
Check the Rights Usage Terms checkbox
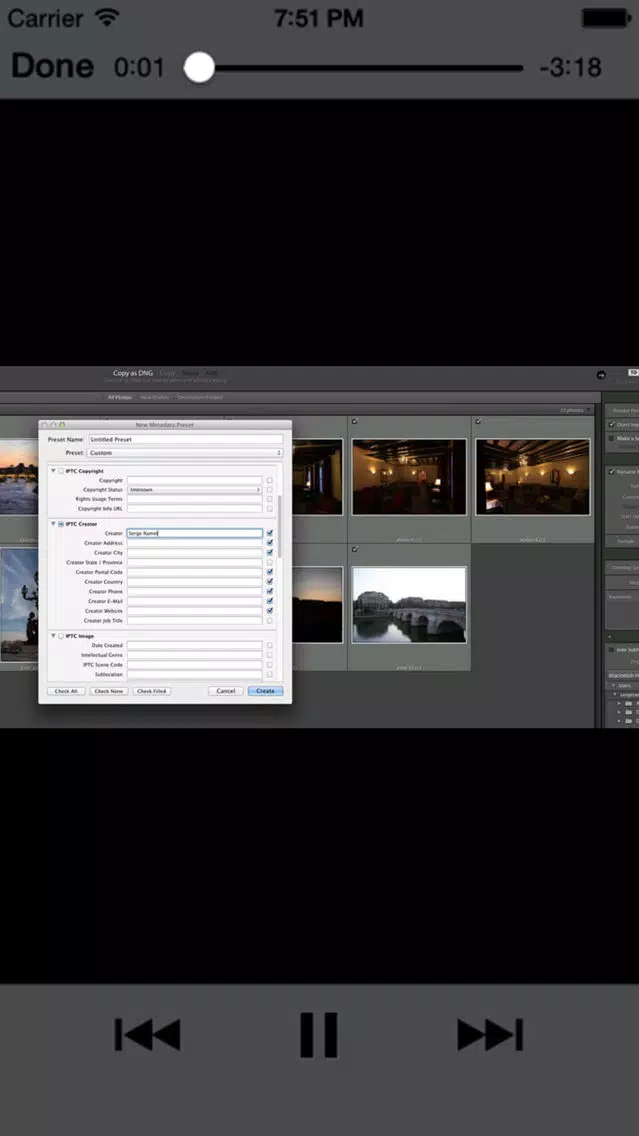click(x=270, y=499)
